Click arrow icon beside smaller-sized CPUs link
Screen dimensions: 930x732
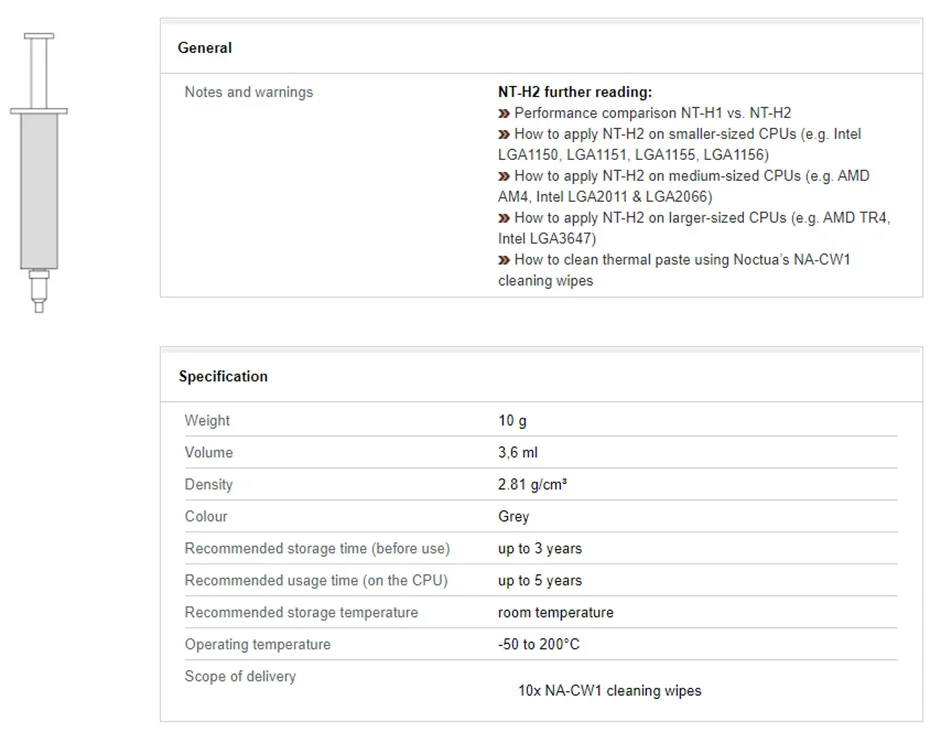coord(504,135)
